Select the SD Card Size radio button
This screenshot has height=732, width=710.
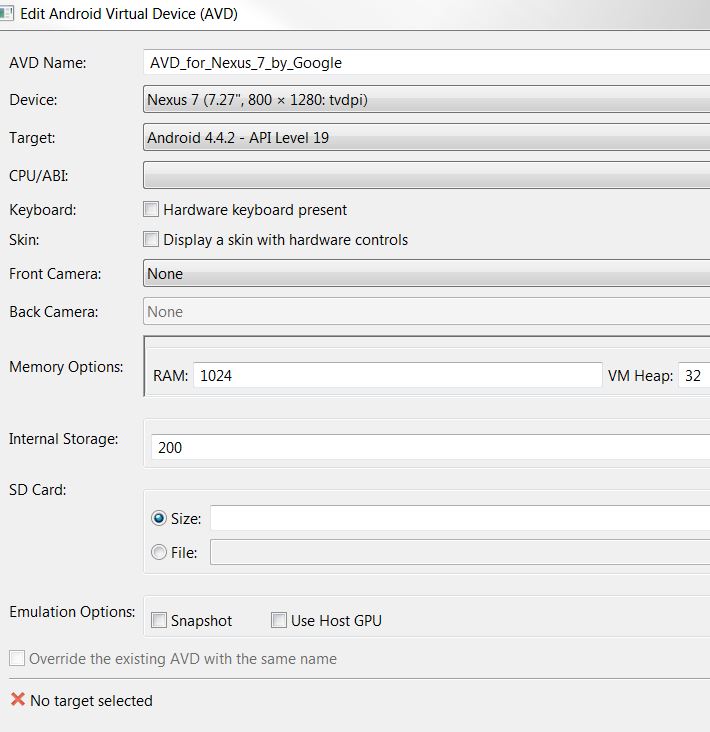159,519
